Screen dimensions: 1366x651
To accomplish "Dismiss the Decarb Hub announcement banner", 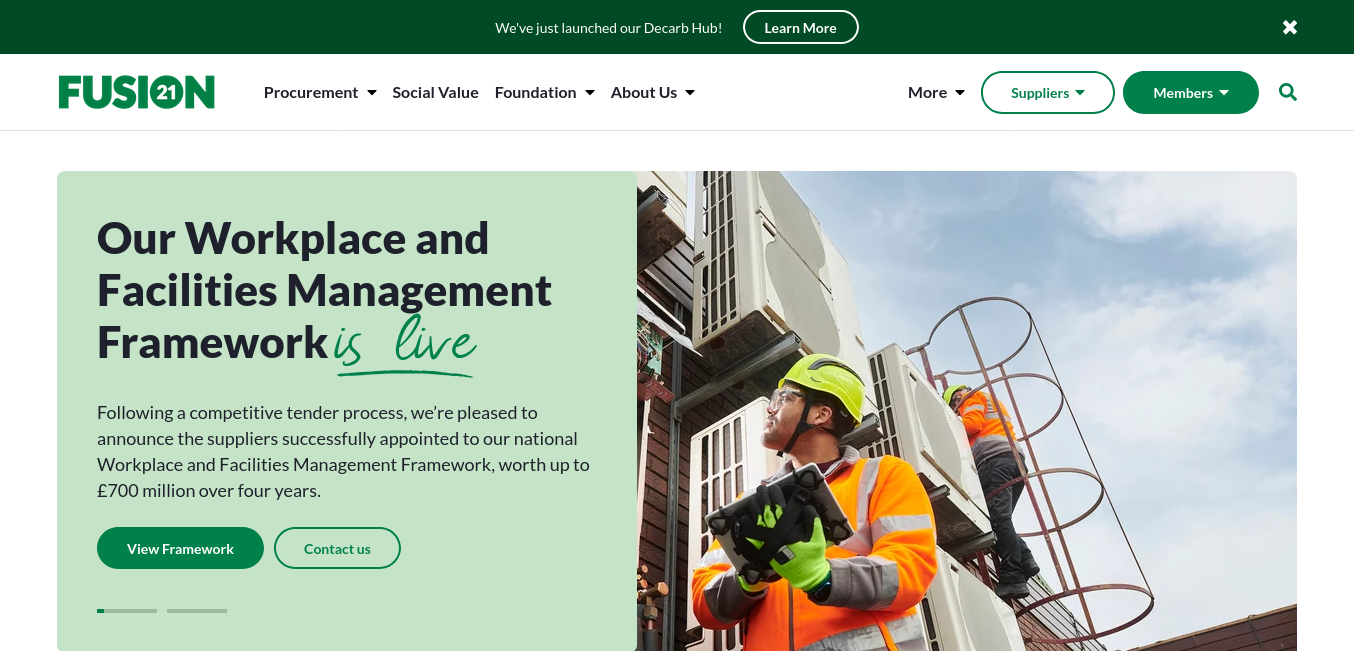I will (1290, 27).
